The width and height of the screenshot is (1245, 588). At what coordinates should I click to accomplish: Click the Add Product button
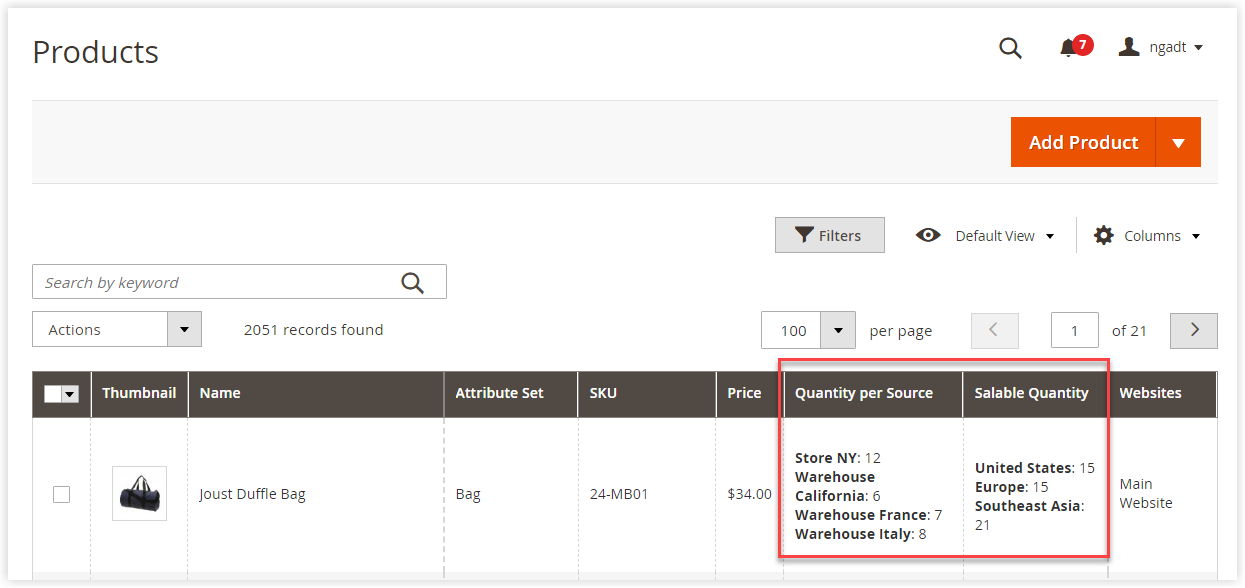[1083, 142]
